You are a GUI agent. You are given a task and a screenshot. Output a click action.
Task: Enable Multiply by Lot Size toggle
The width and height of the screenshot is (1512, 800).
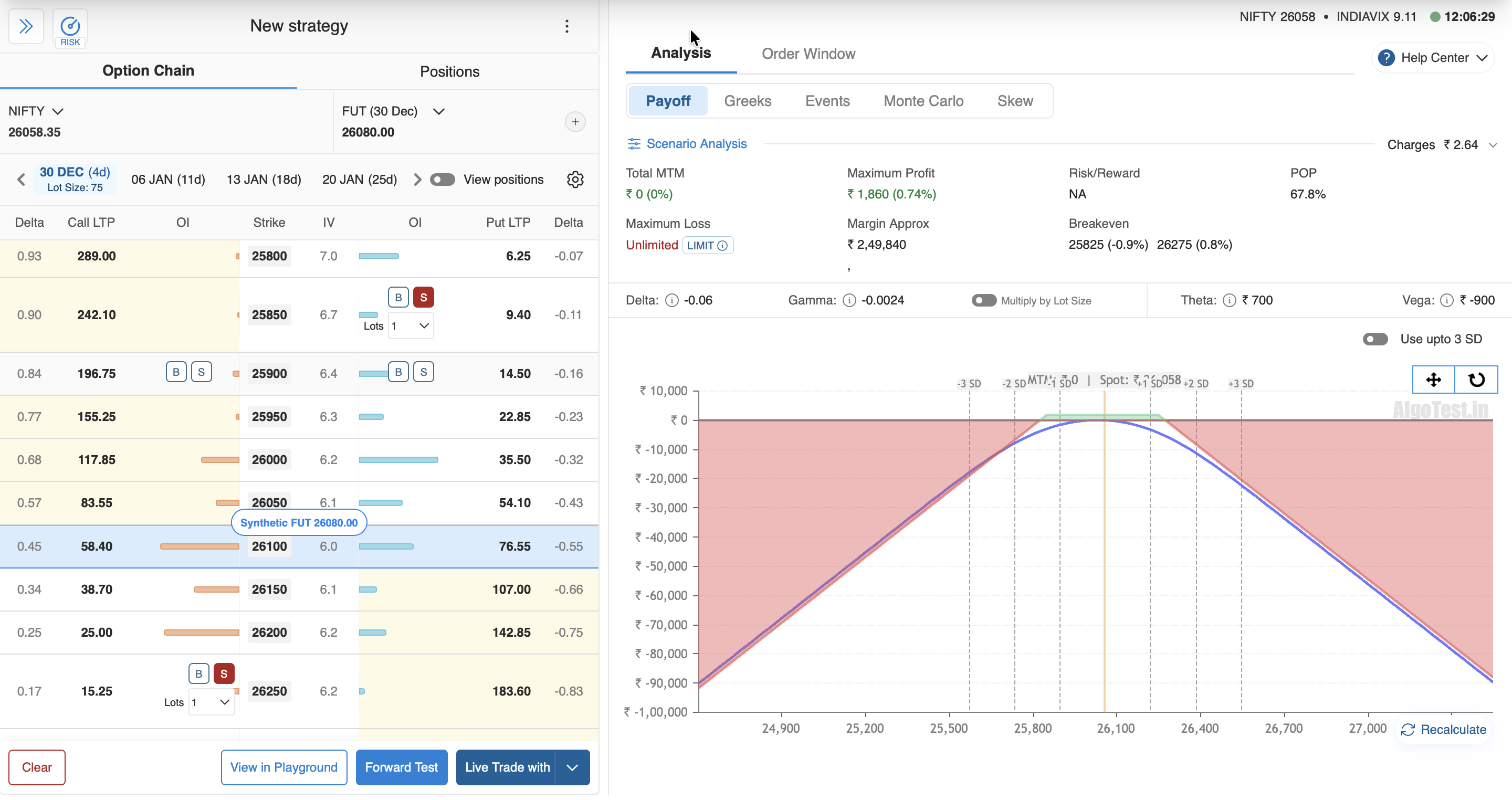[x=984, y=300]
